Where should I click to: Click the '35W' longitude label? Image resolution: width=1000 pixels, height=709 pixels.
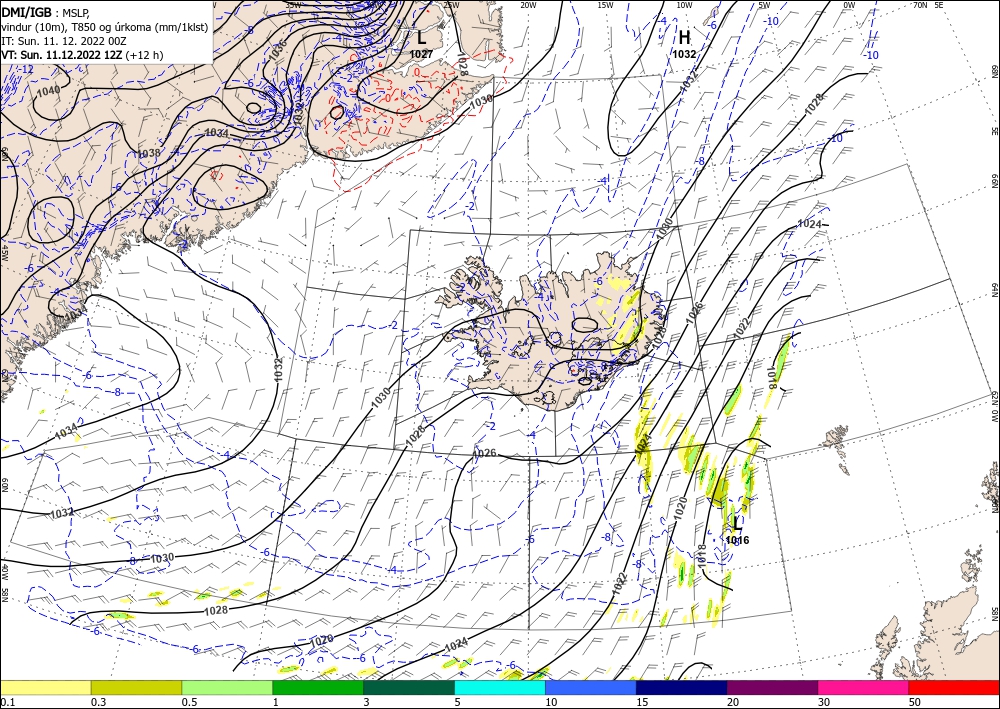294,4
